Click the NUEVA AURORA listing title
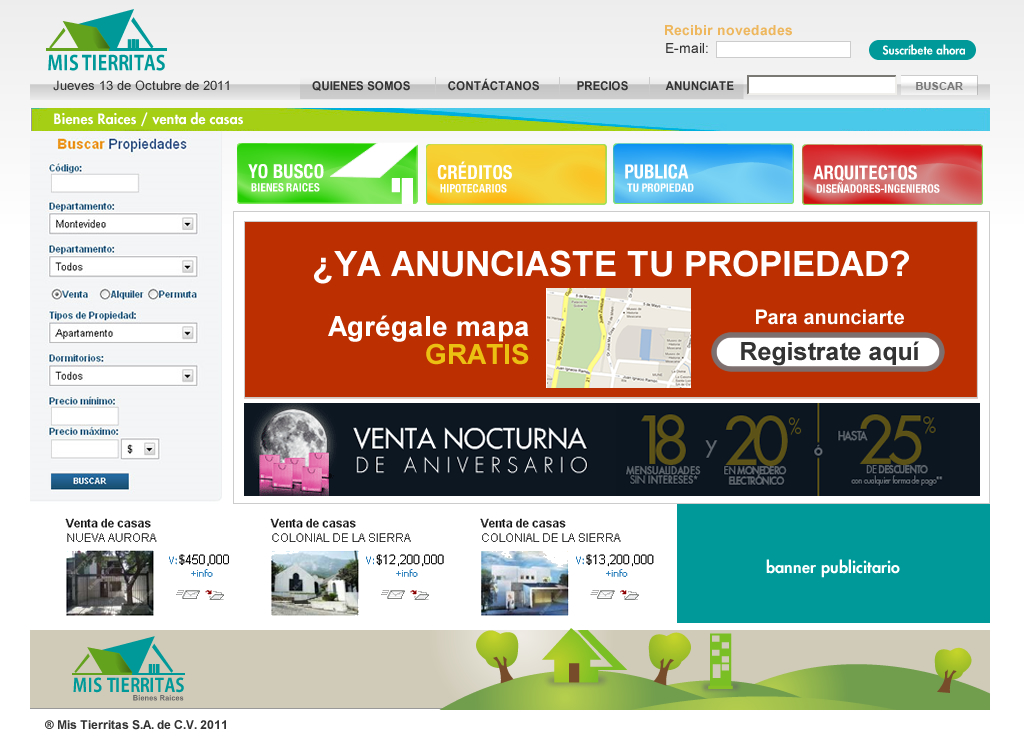The image size is (1024, 750). click(111, 538)
